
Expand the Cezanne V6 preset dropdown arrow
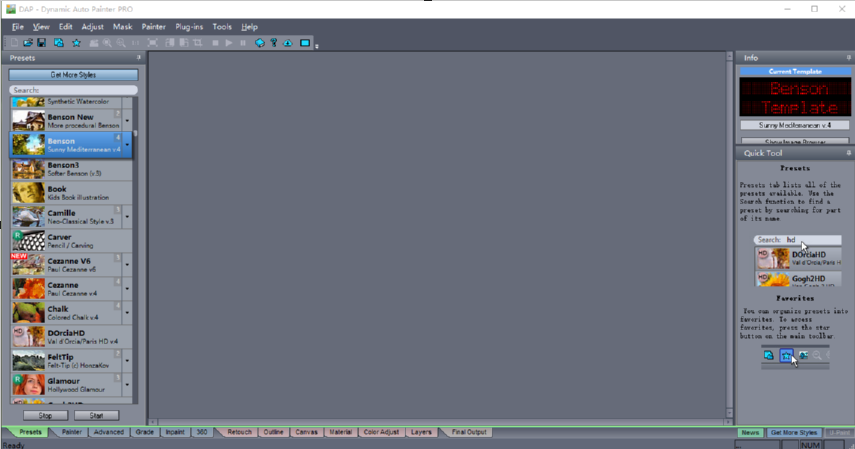click(x=127, y=265)
